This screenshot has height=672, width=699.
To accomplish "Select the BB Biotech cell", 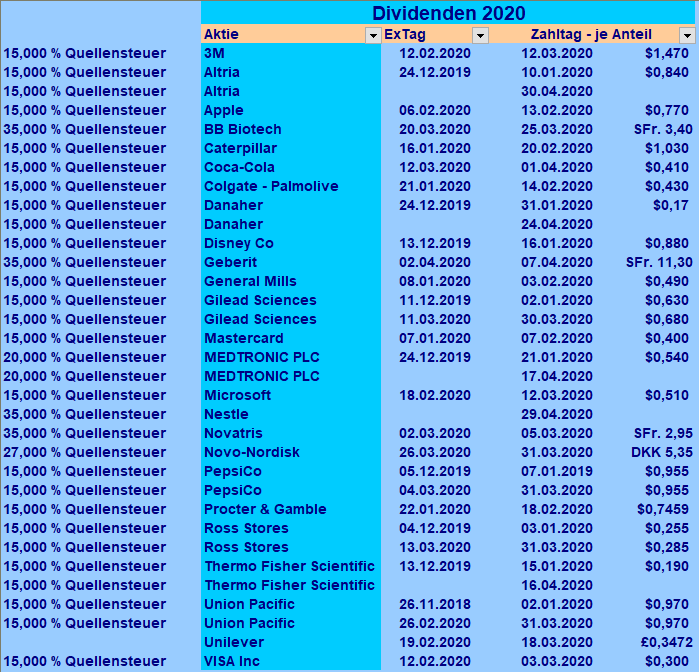I will point(291,129).
